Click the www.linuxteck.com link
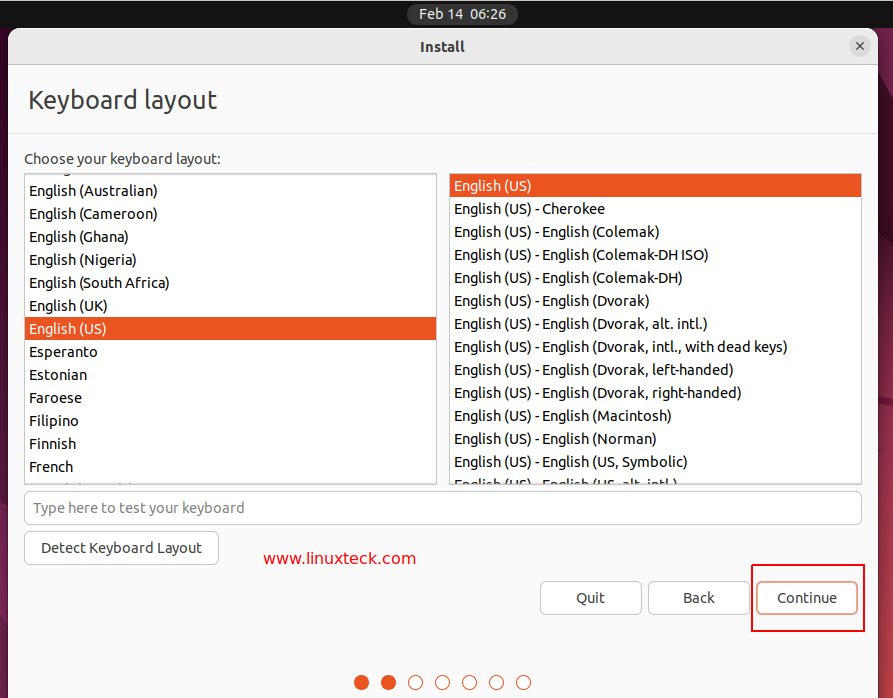This screenshot has height=698, width=893. 340,559
